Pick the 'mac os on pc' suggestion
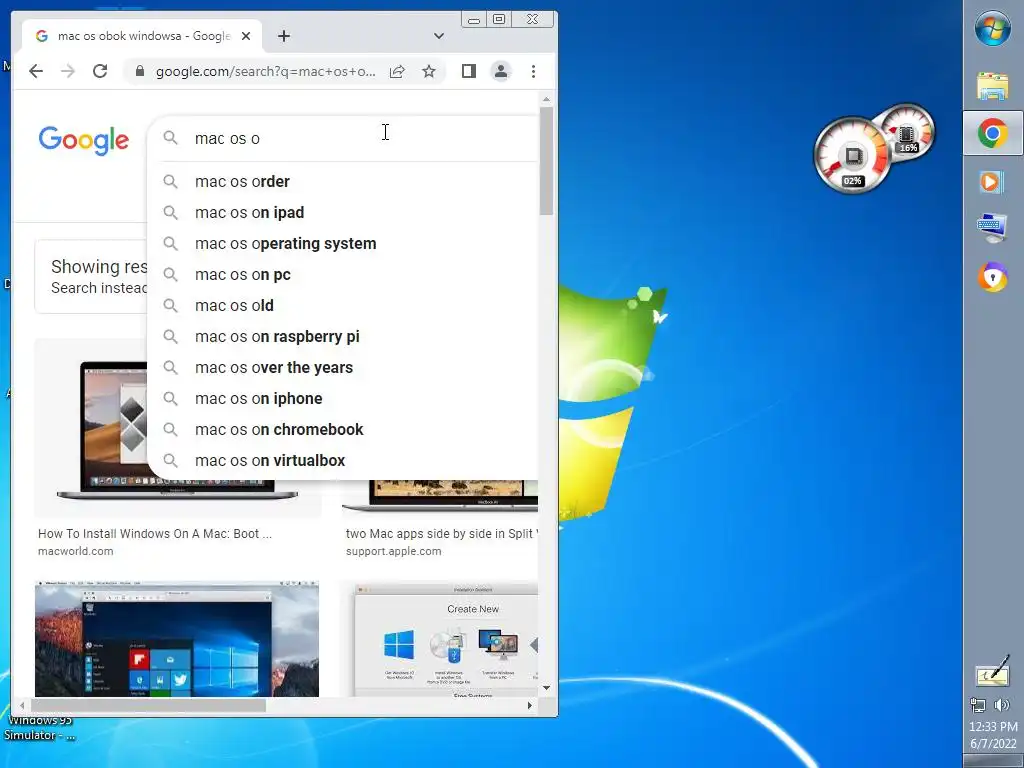Viewport: 1024px width, 768px height. [343, 274]
